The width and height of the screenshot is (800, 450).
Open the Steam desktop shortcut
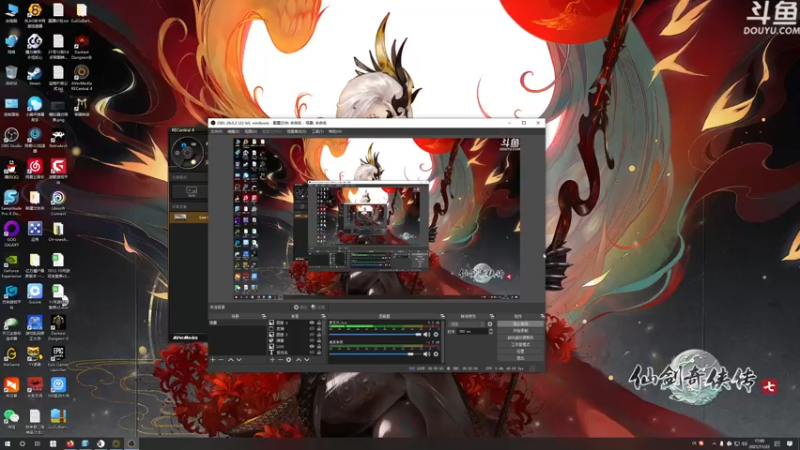(35, 76)
